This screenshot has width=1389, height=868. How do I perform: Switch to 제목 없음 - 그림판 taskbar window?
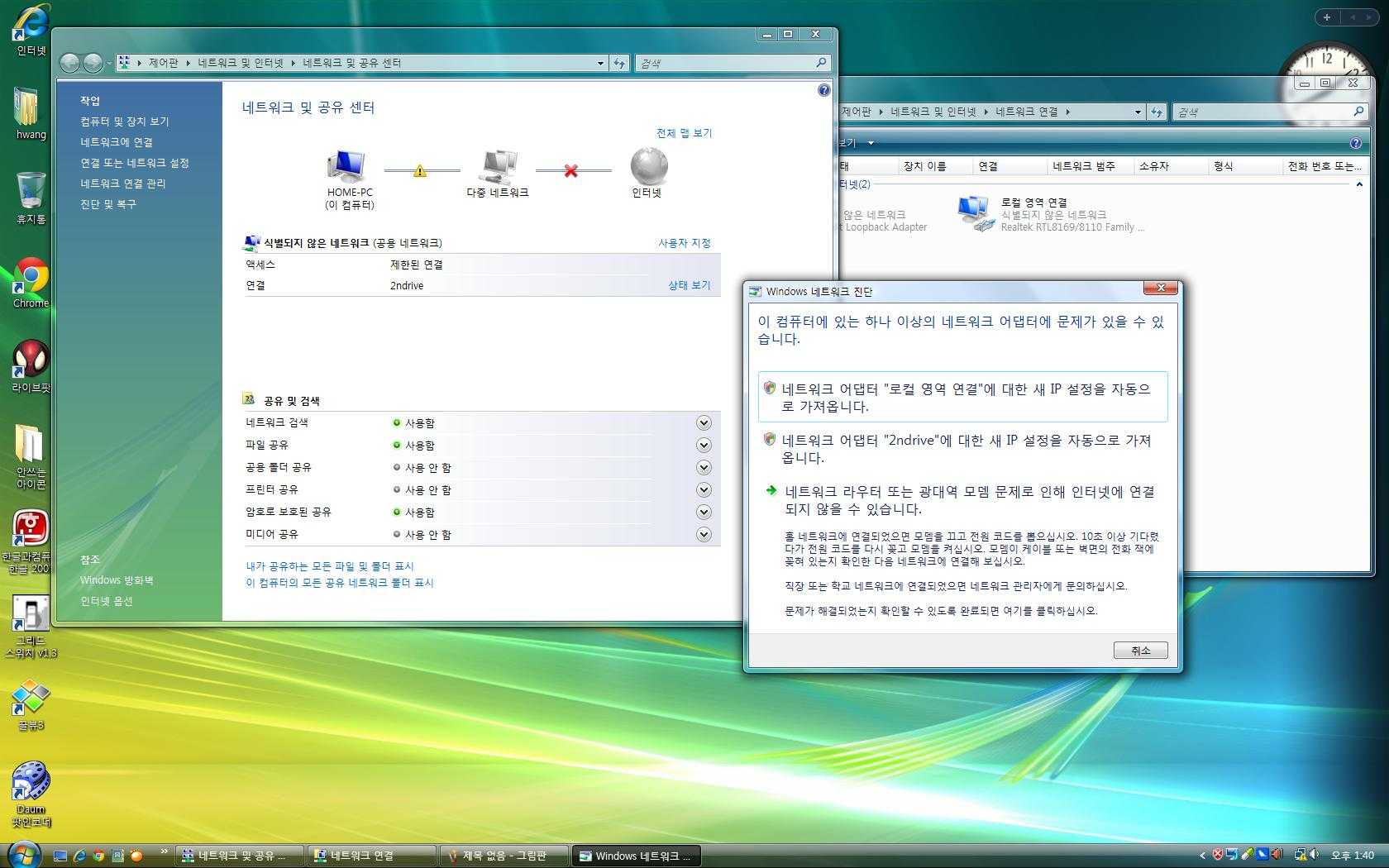click(x=504, y=856)
